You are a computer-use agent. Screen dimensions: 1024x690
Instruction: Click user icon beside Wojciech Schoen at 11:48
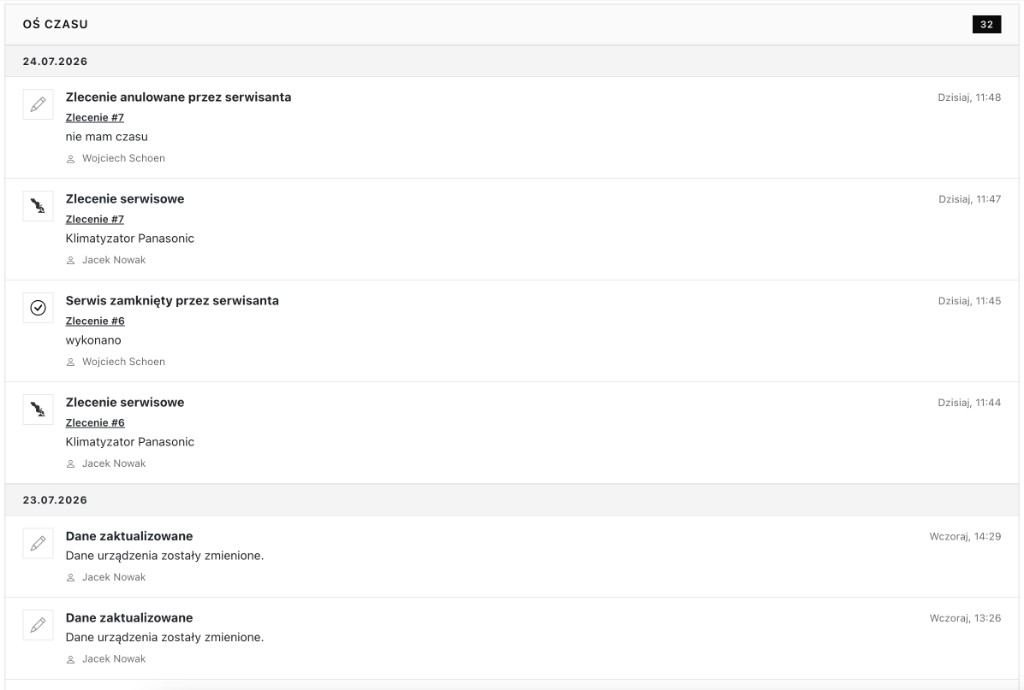(71, 159)
